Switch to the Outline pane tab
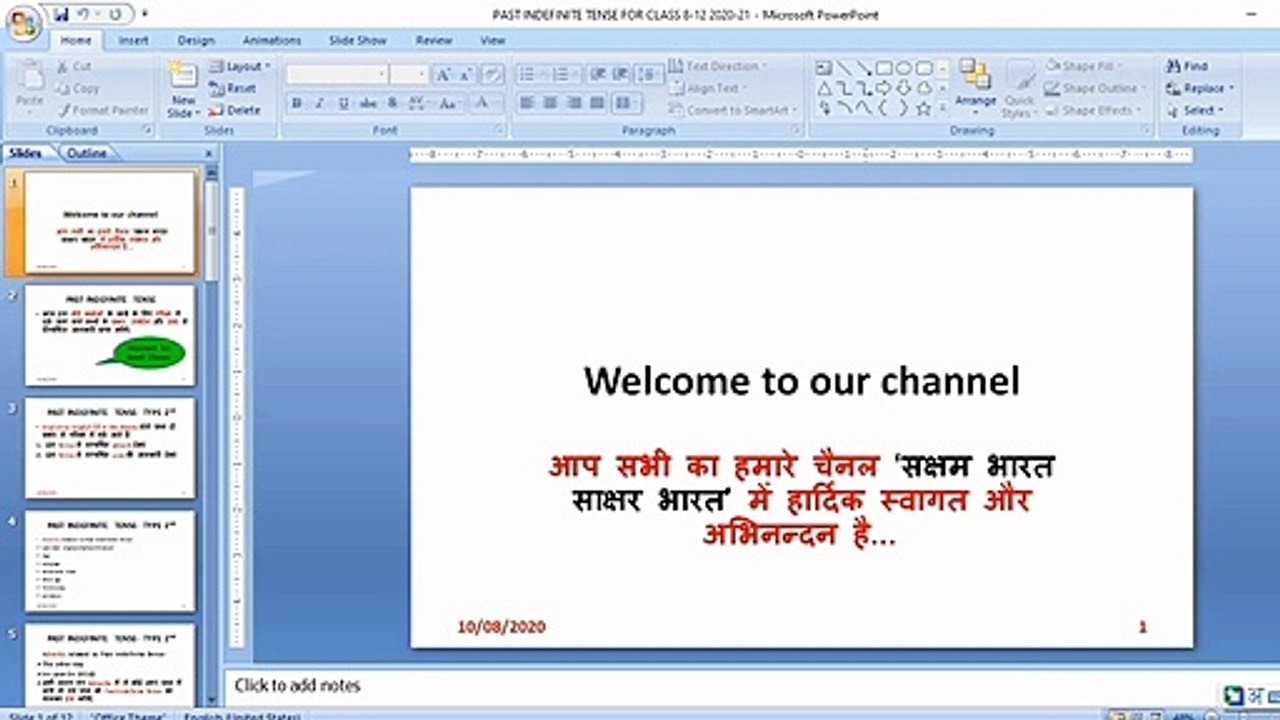The image size is (1280, 720). click(x=86, y=153)
